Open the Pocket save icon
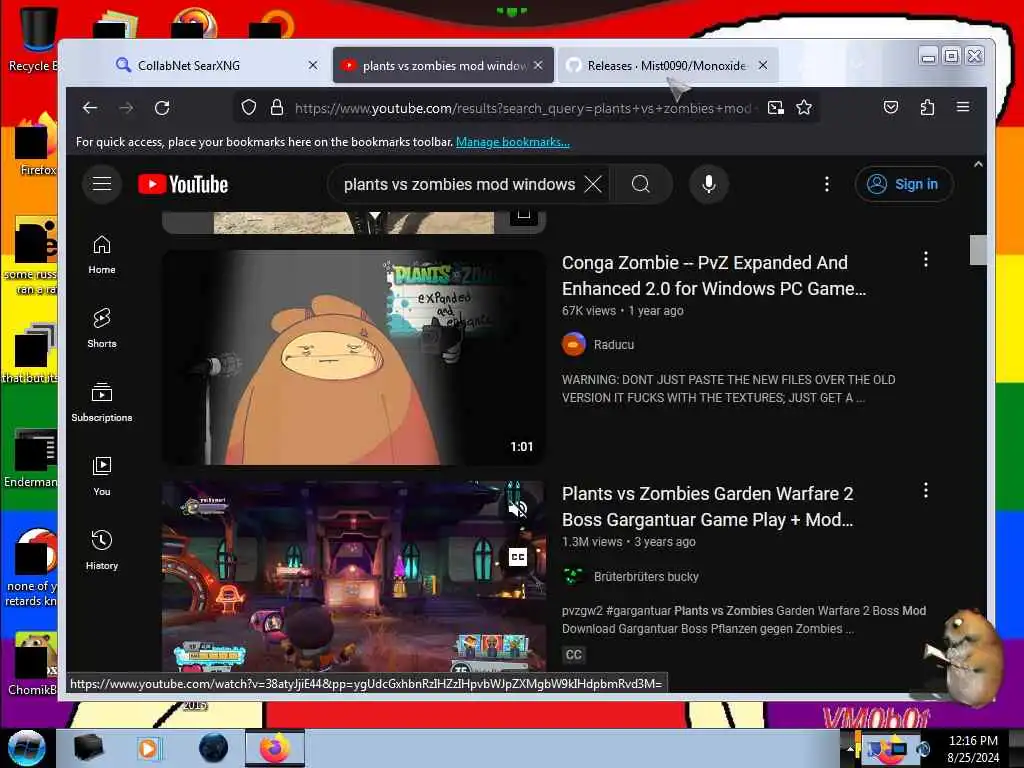 coord(891,108)
